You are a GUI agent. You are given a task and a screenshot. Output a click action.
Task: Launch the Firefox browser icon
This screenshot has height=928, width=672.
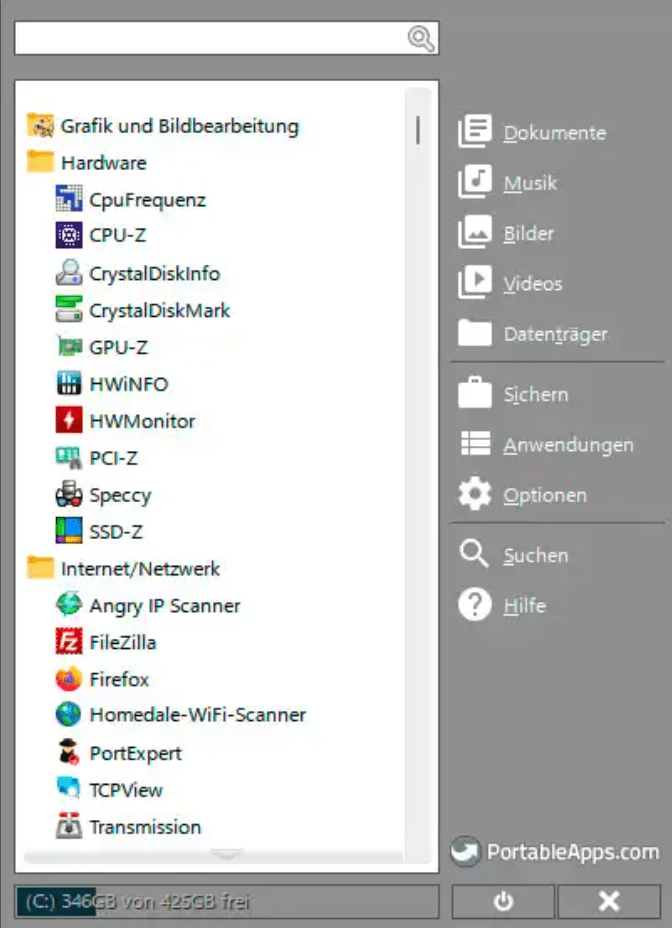69,679
